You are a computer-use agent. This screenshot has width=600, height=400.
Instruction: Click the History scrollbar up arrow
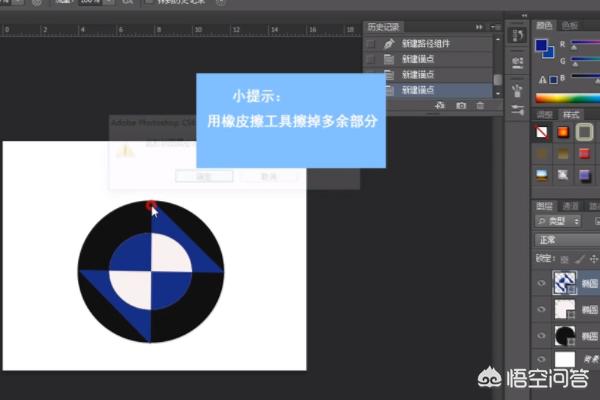[x=498, y=39]
